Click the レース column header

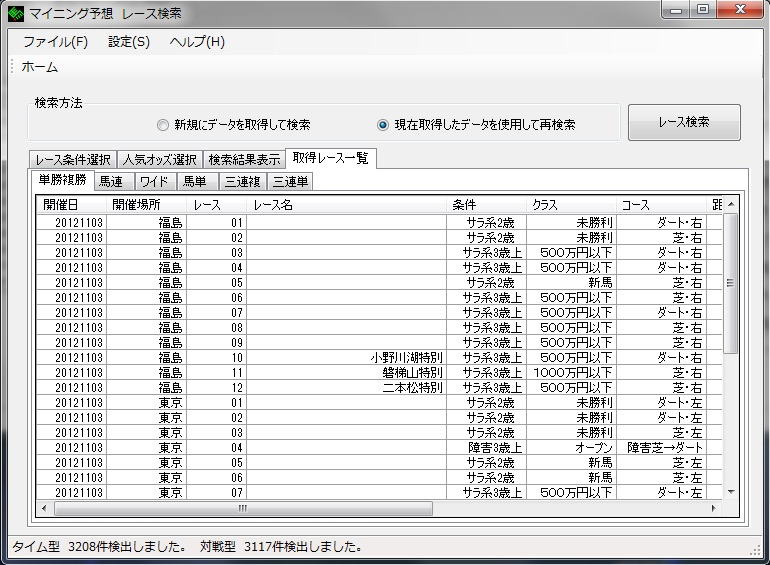point(217,205)
